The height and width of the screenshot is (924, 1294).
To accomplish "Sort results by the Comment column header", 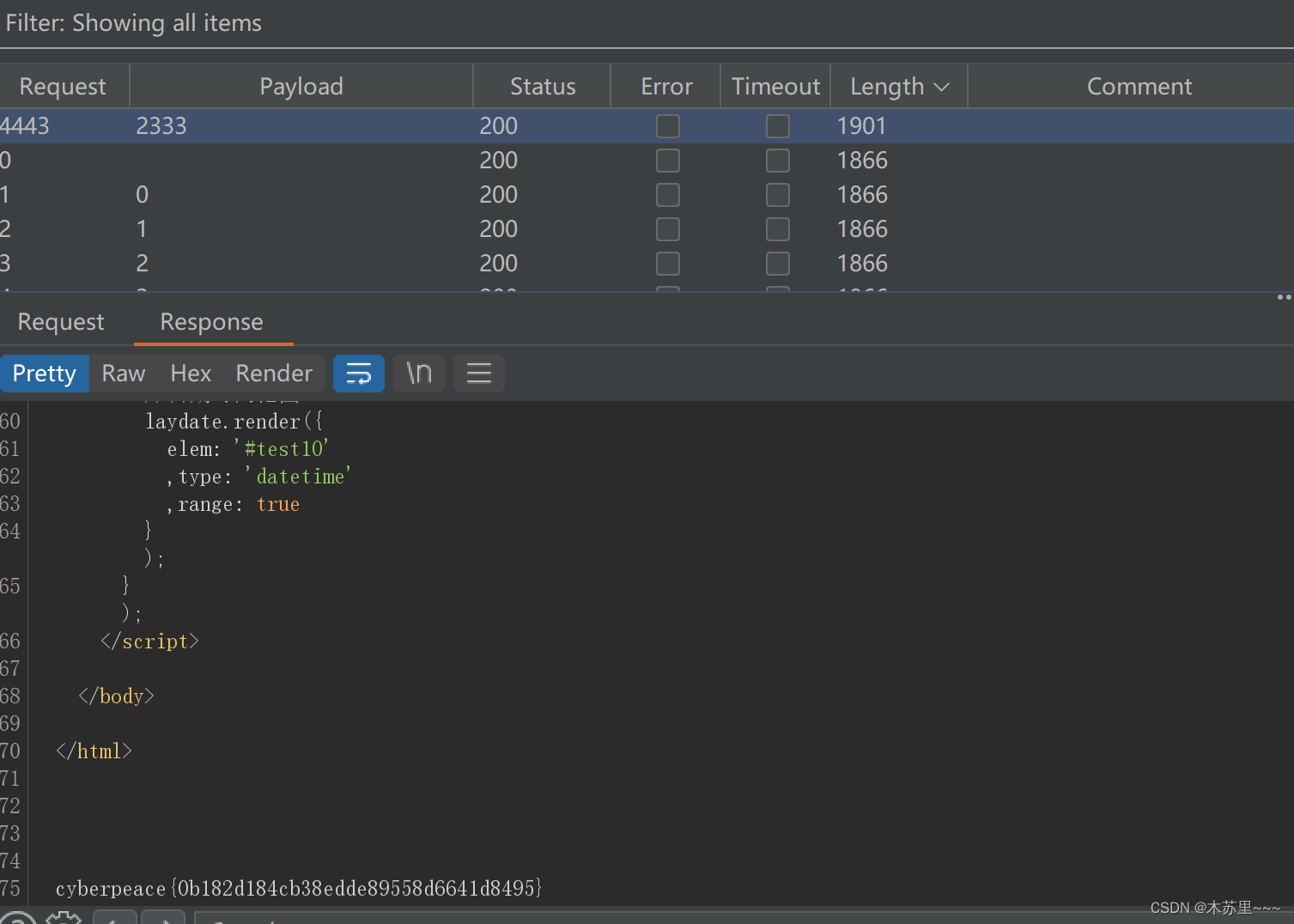I will pyautogui.click(x=1139, y=87).
